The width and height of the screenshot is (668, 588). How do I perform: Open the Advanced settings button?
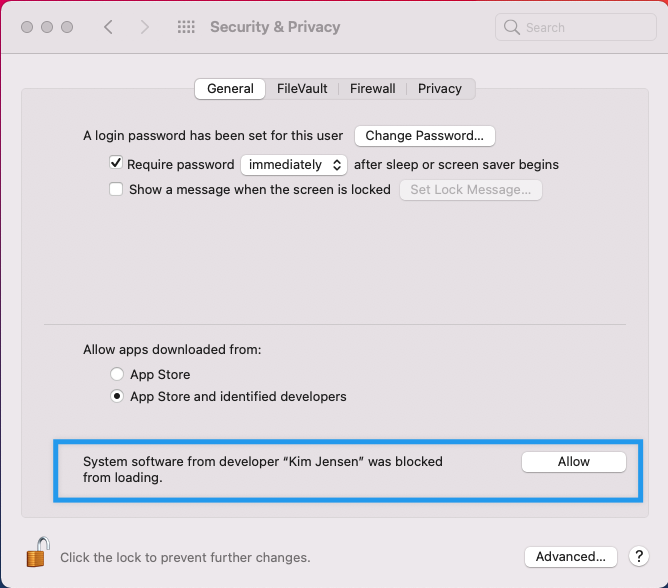click(570, 557)
